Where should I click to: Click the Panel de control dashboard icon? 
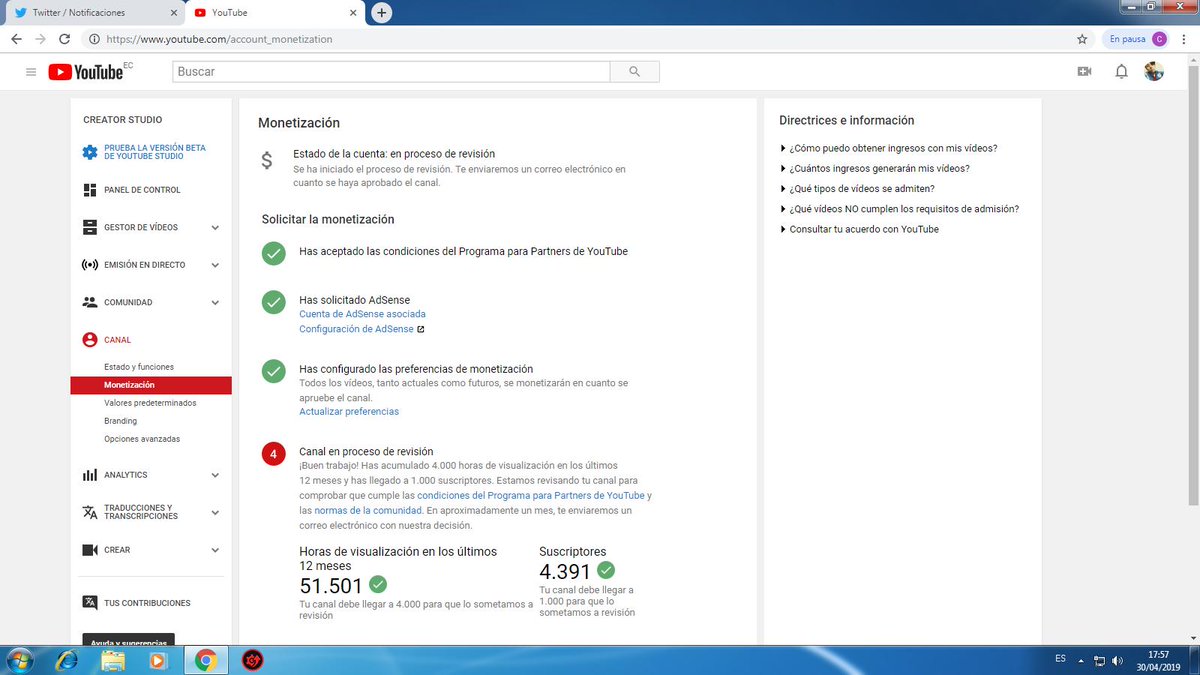coord(90,190)
